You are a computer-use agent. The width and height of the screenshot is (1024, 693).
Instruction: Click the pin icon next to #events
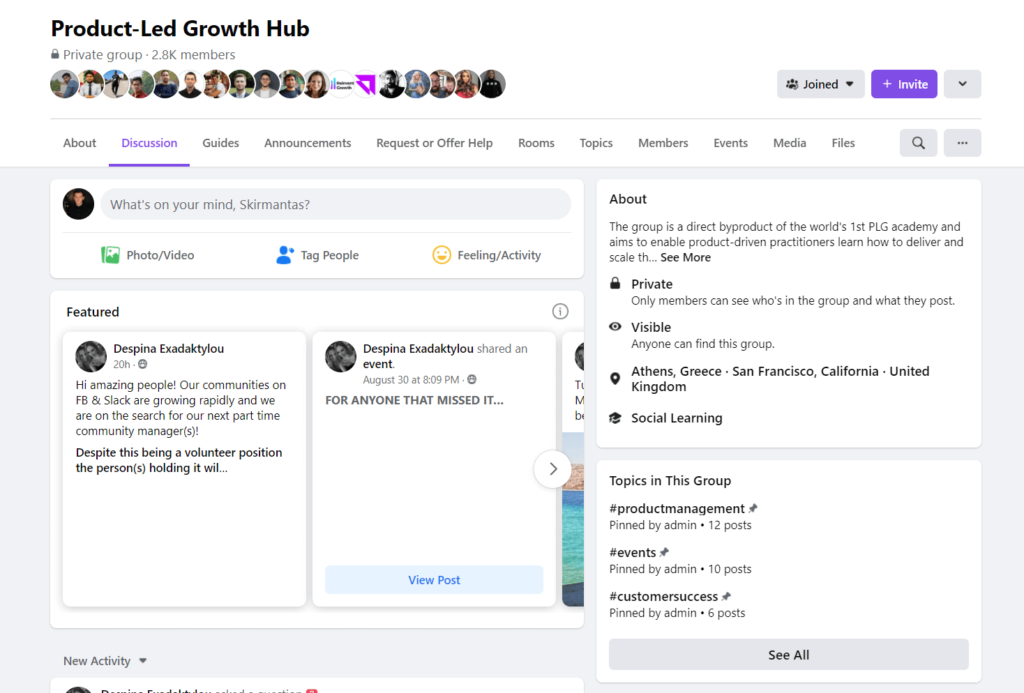pyautogui.click(x=664, y=553)
